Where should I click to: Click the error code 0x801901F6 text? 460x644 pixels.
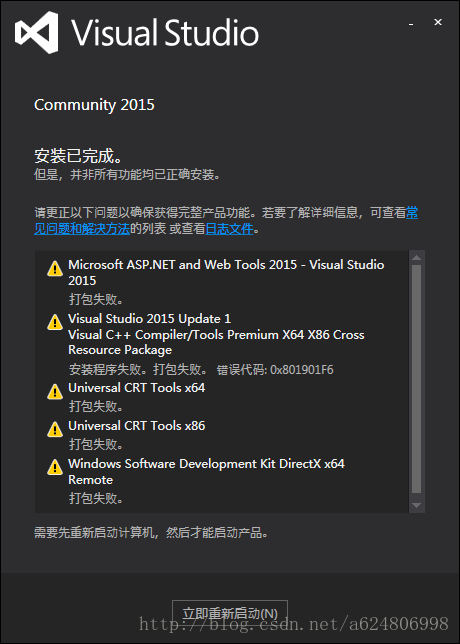[302, 370]
